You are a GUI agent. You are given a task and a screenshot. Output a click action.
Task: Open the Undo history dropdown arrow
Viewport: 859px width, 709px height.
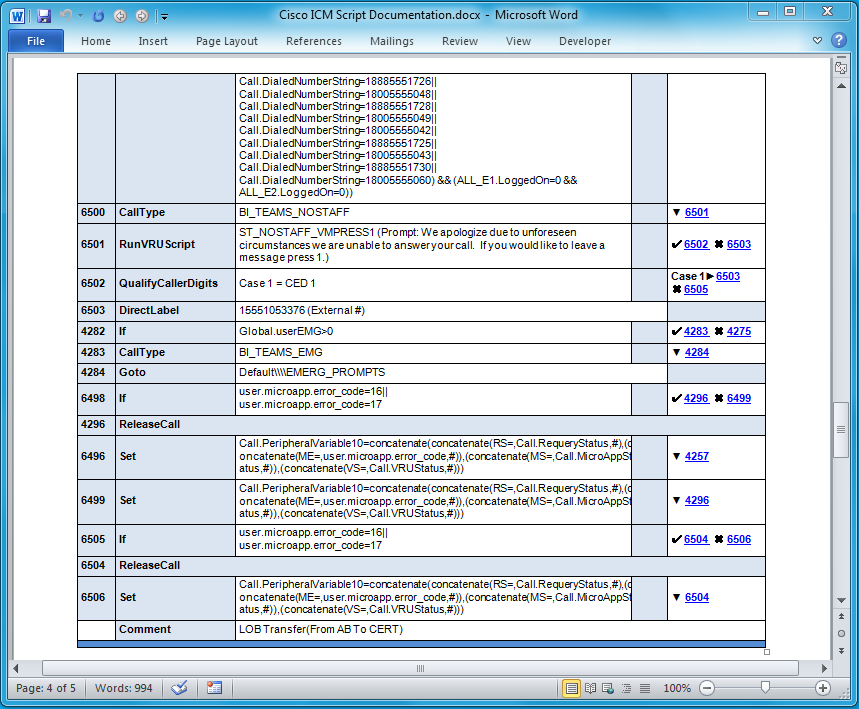tap(81, 16)
